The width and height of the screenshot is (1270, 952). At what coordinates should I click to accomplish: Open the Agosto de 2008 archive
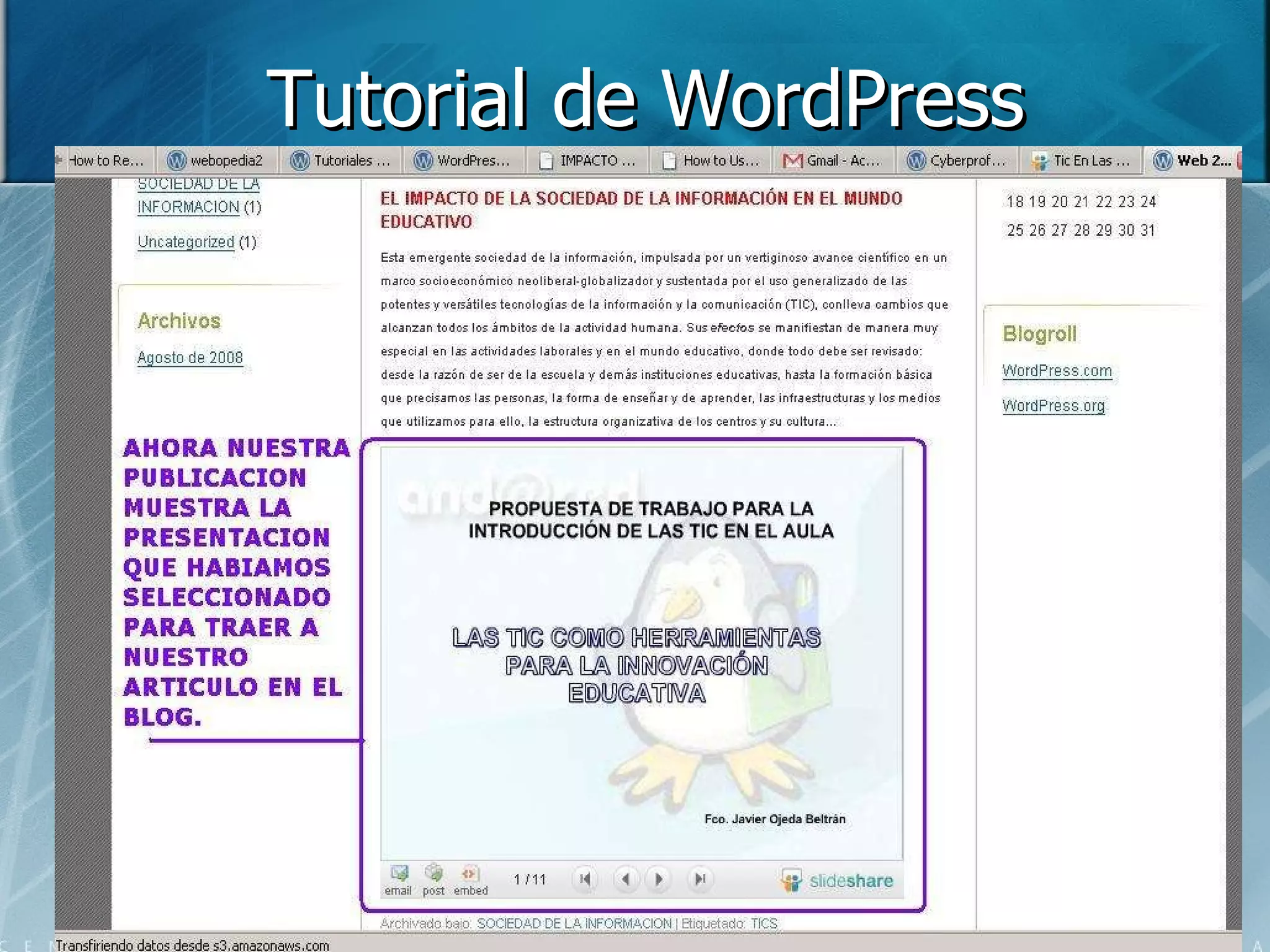tap(190, 358)
